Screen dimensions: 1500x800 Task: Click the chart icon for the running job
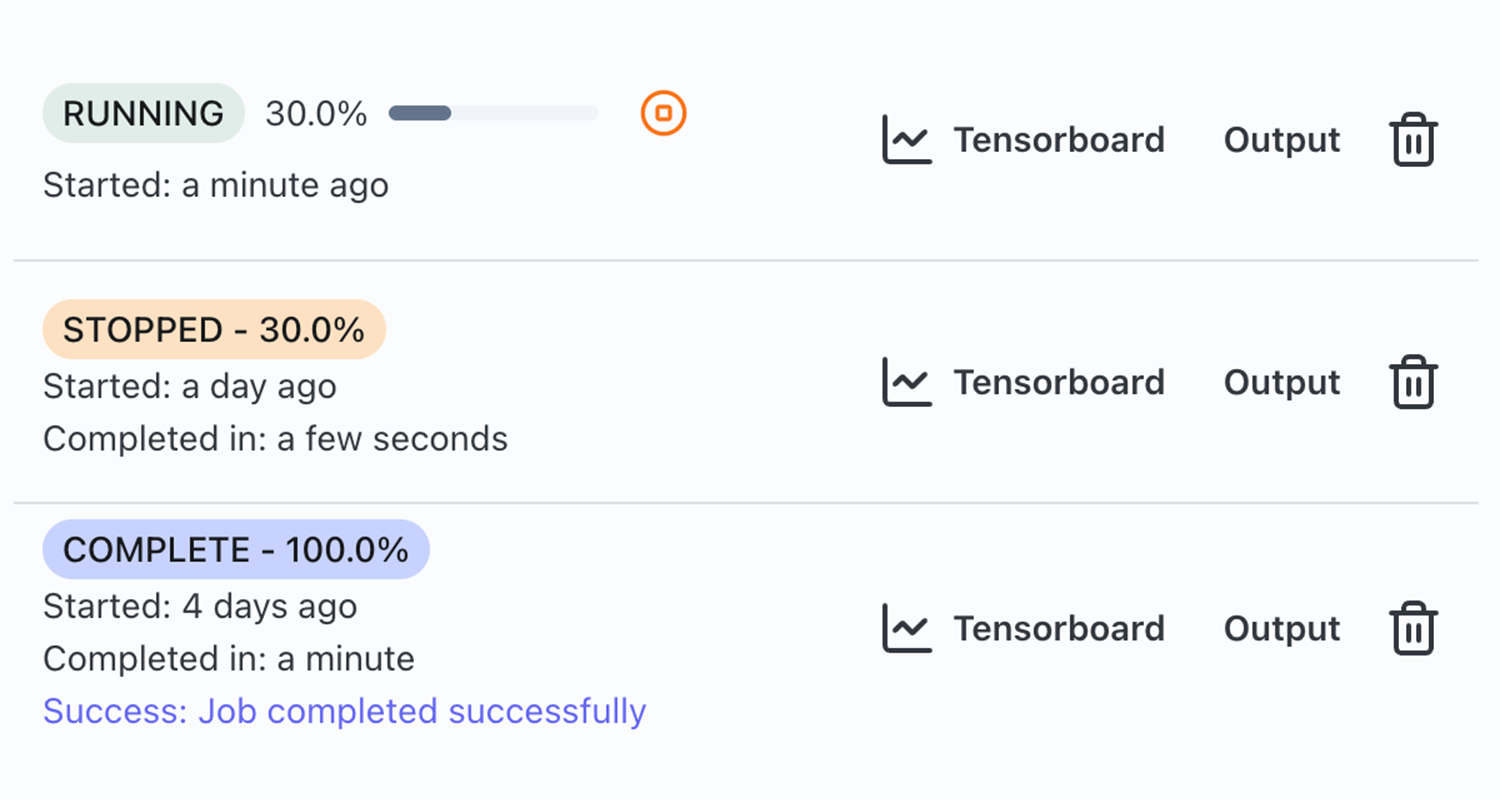(907, 140)
